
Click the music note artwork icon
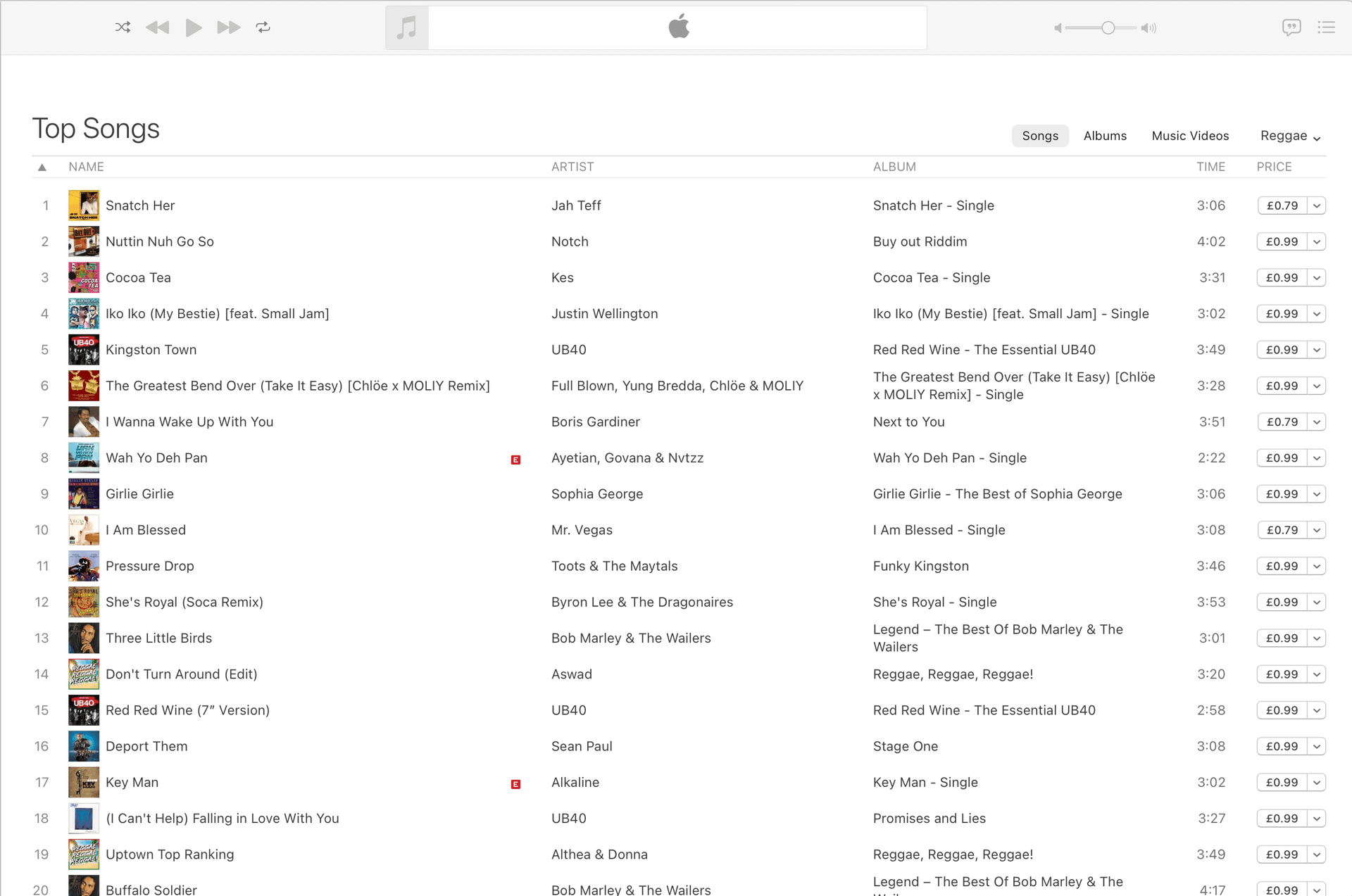pyautogui.click(x=407, y=28)
